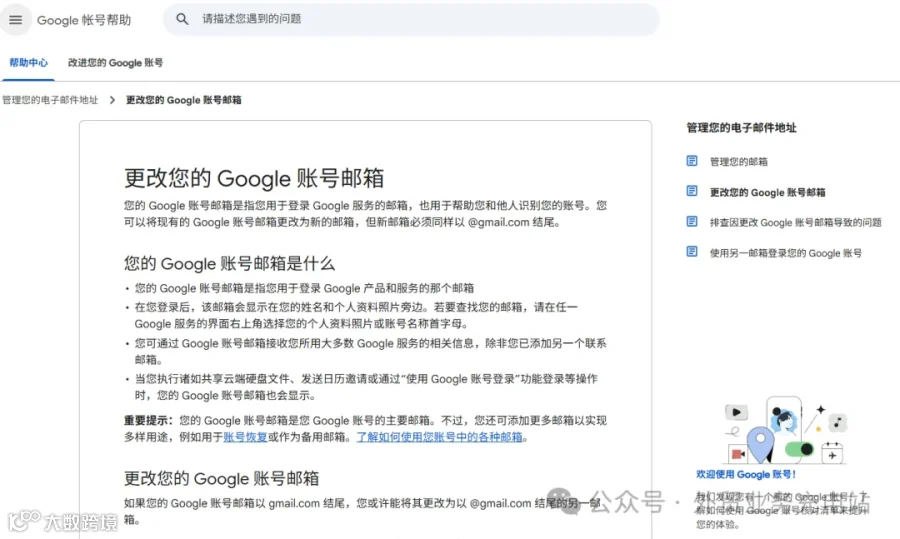Open sidebar article 管理您的邮箱

tap(739, 162)
